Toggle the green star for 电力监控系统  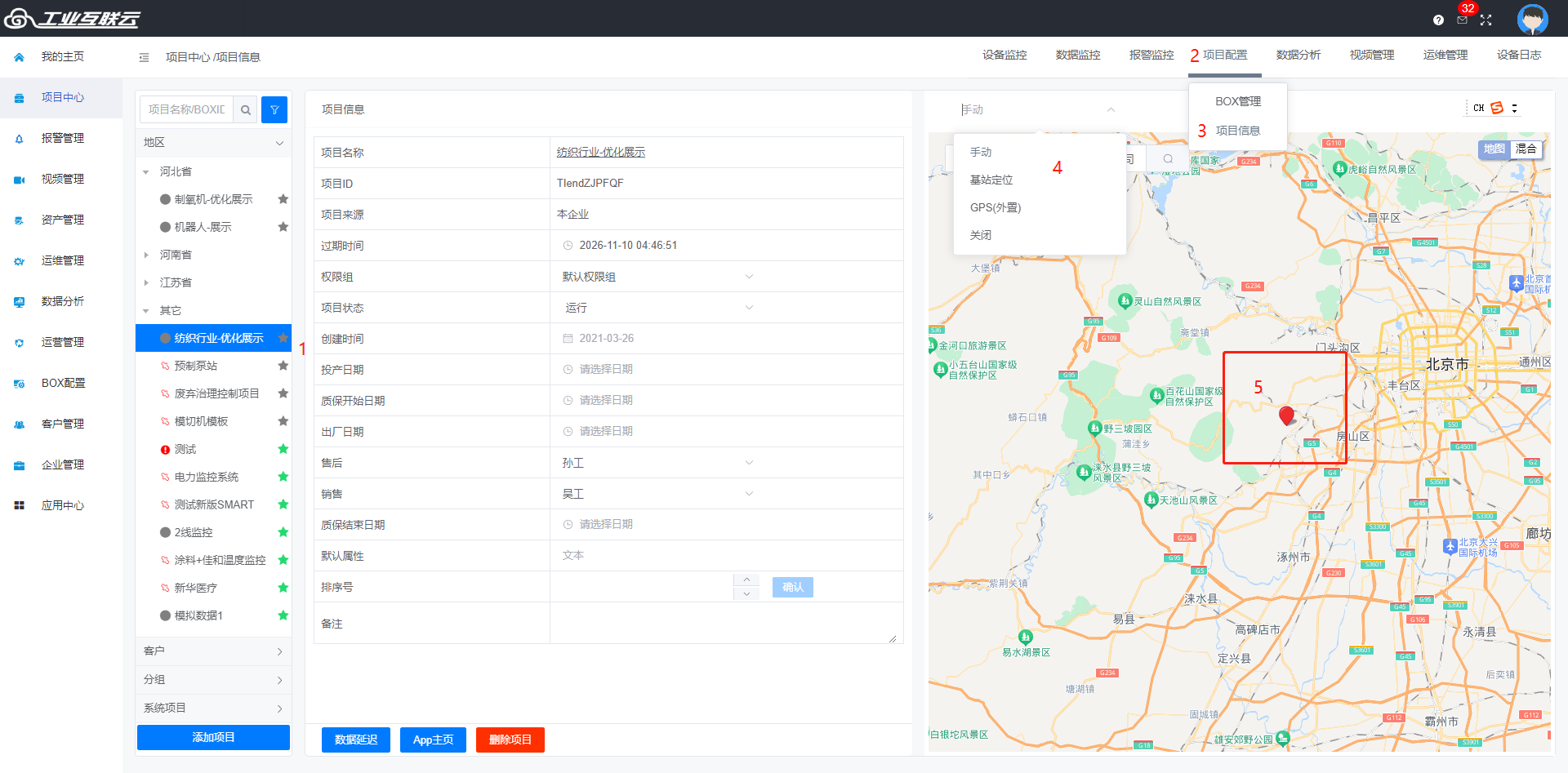pos(283,477)
